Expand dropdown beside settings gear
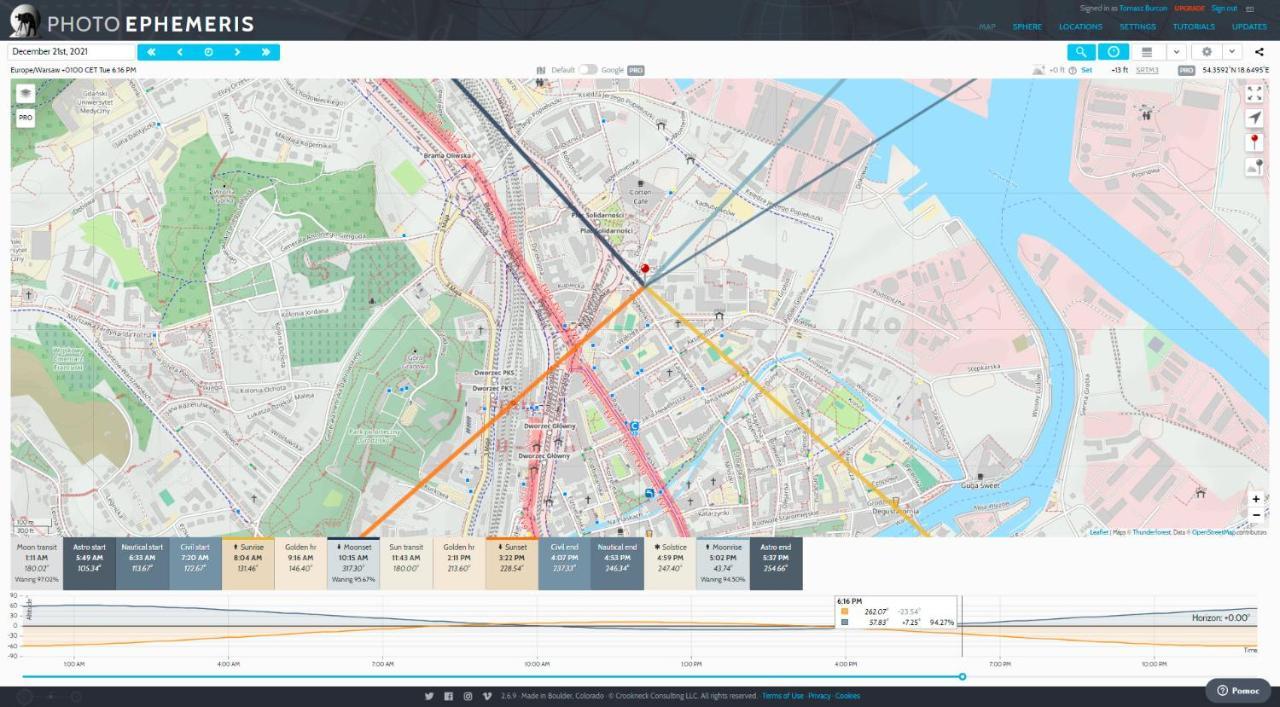This screenshot has height=707, width=1280. tap(1232, 52)
